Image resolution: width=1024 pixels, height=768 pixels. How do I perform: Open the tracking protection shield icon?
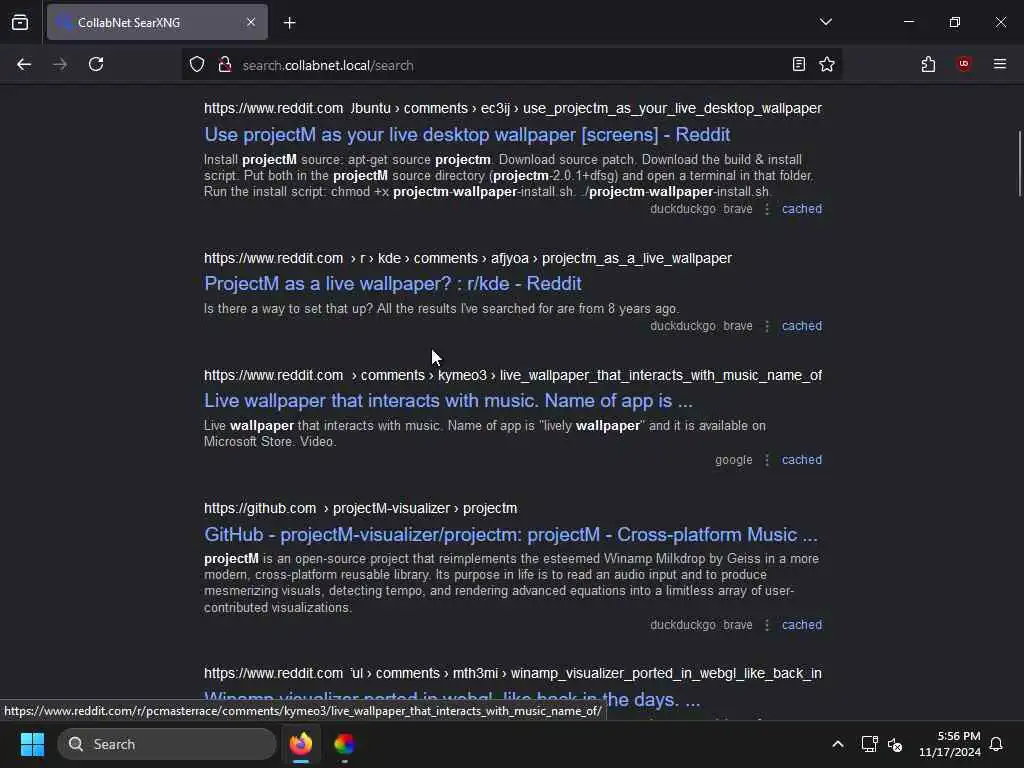tap(197, 65)
